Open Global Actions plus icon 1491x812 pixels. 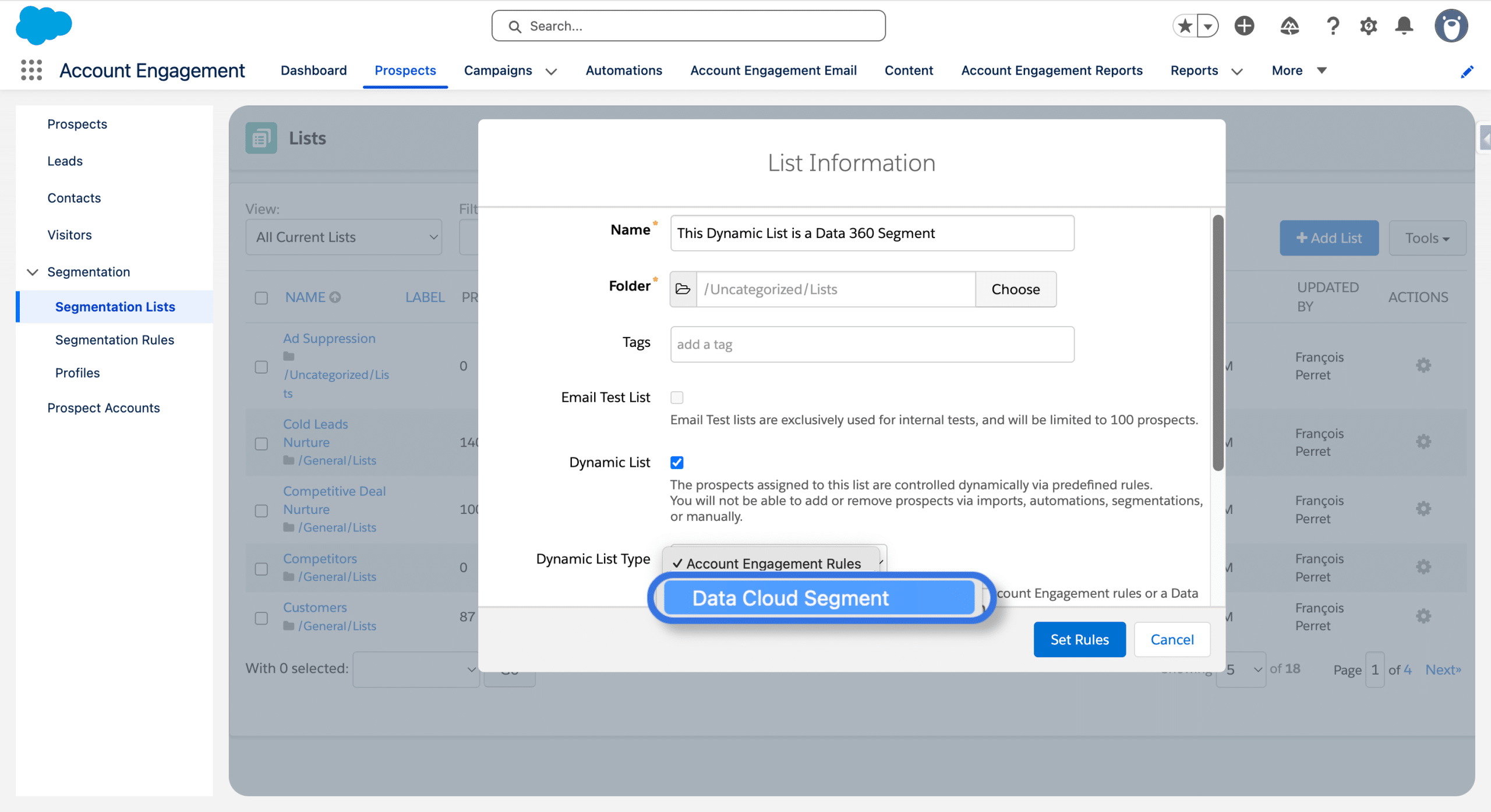1244,26
